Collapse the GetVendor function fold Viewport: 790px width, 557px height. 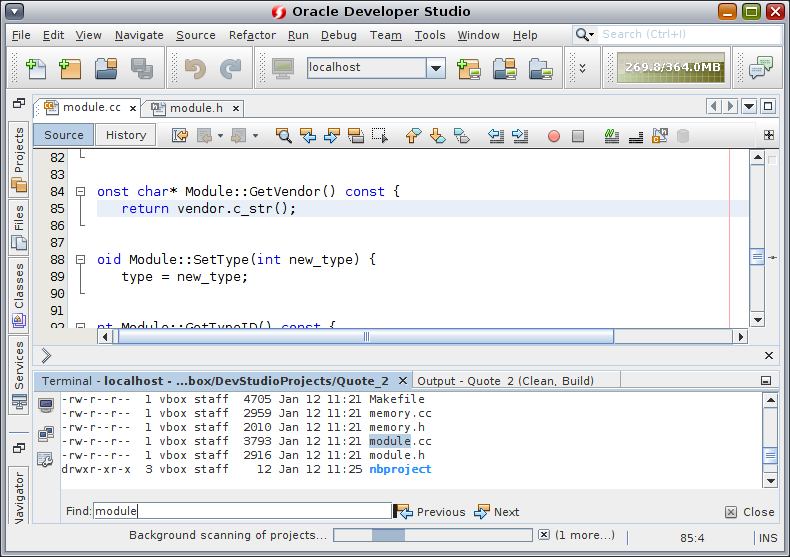(x=80, y=191)
